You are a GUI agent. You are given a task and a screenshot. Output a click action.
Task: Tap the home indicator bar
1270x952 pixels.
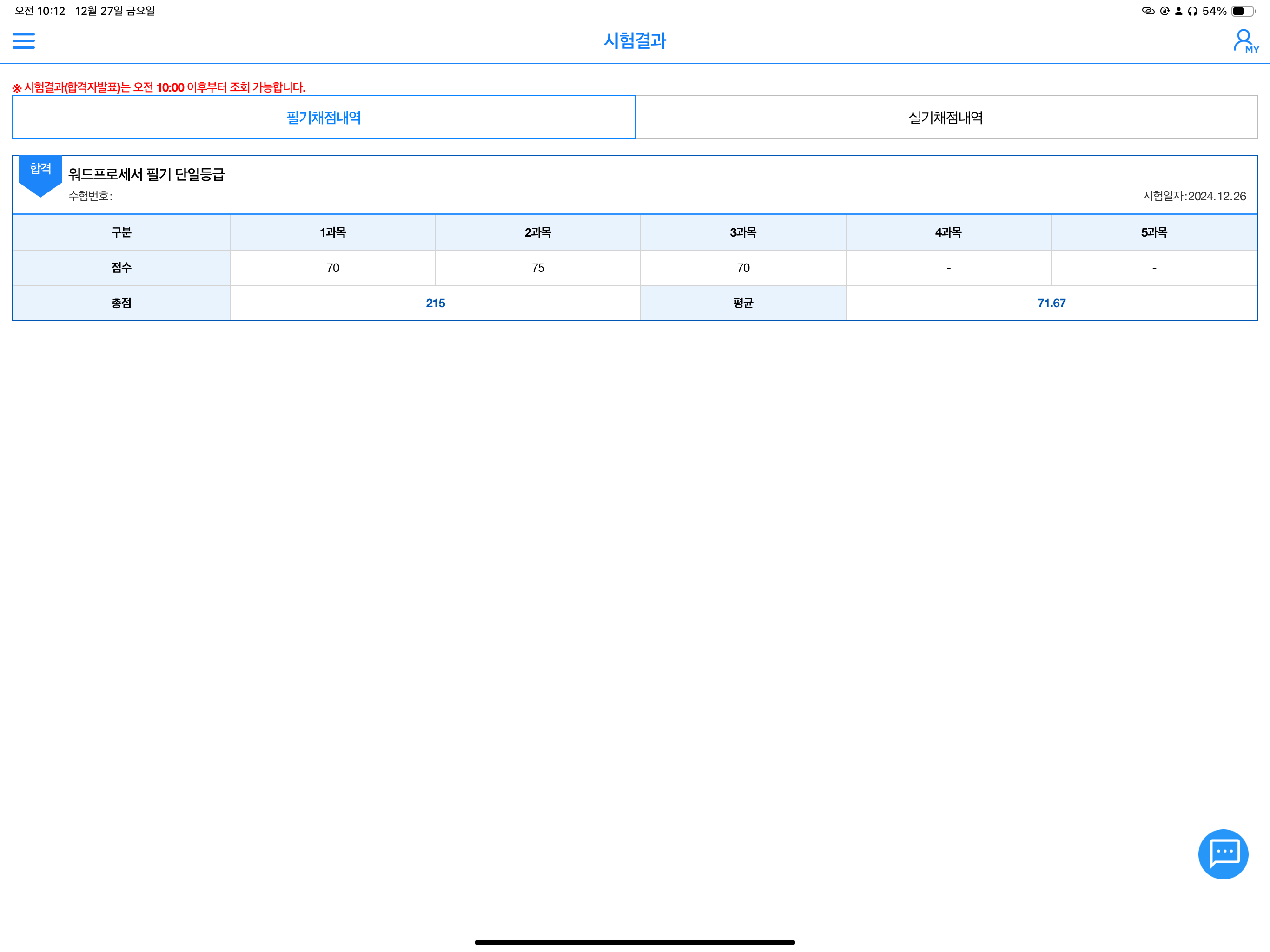pos(635,942)
